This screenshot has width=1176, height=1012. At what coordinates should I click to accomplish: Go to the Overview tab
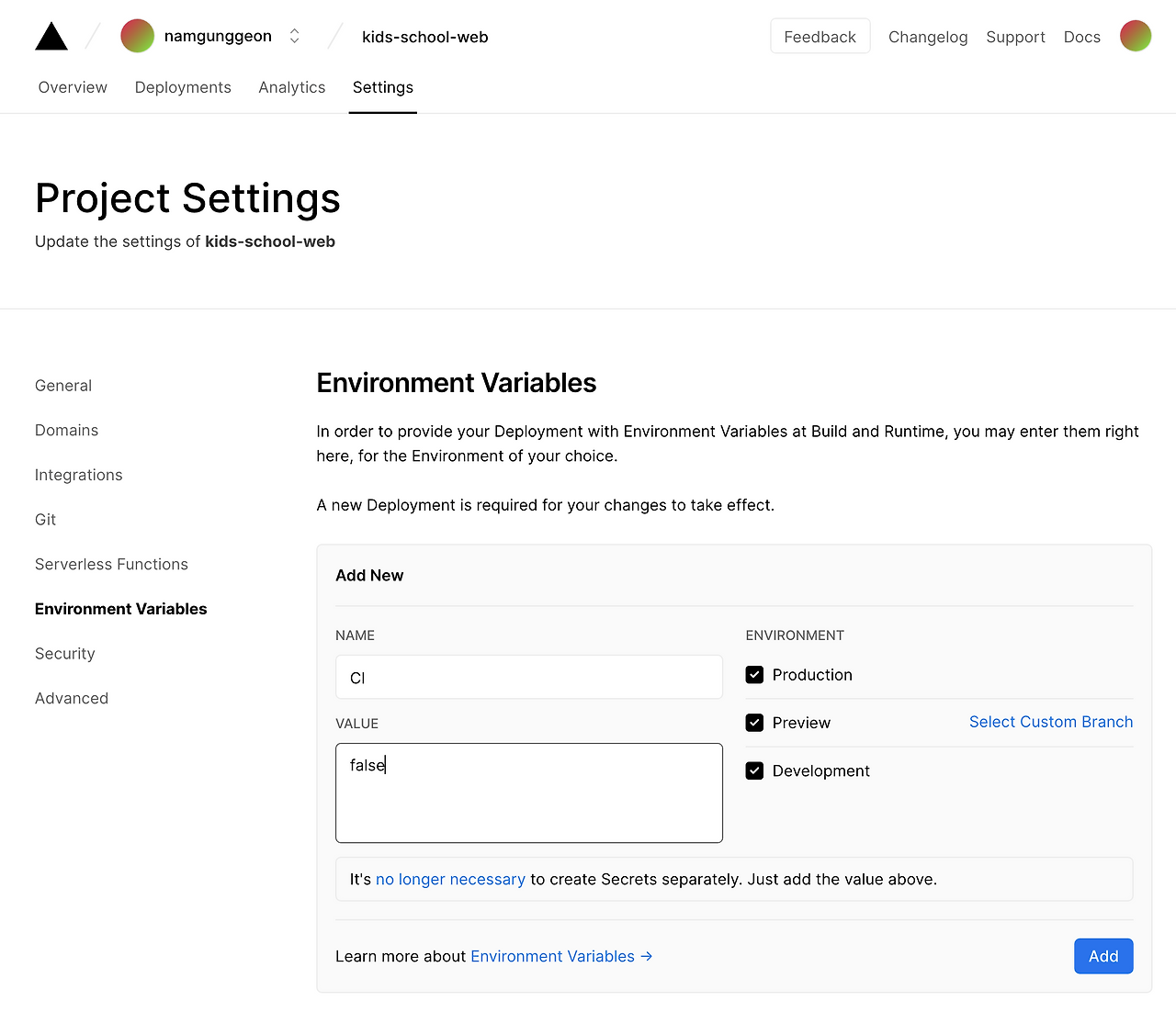(72, 87)
